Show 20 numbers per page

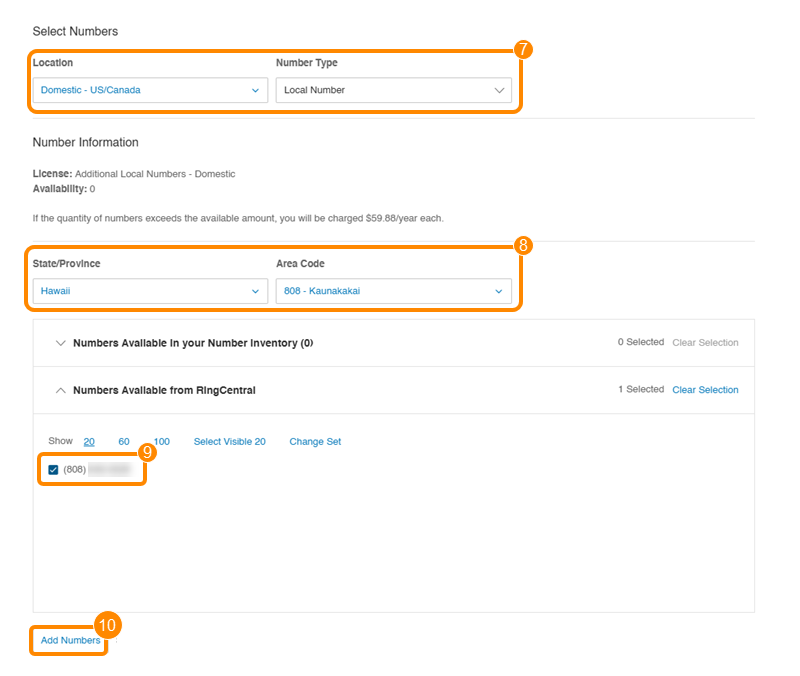(89, 441)
